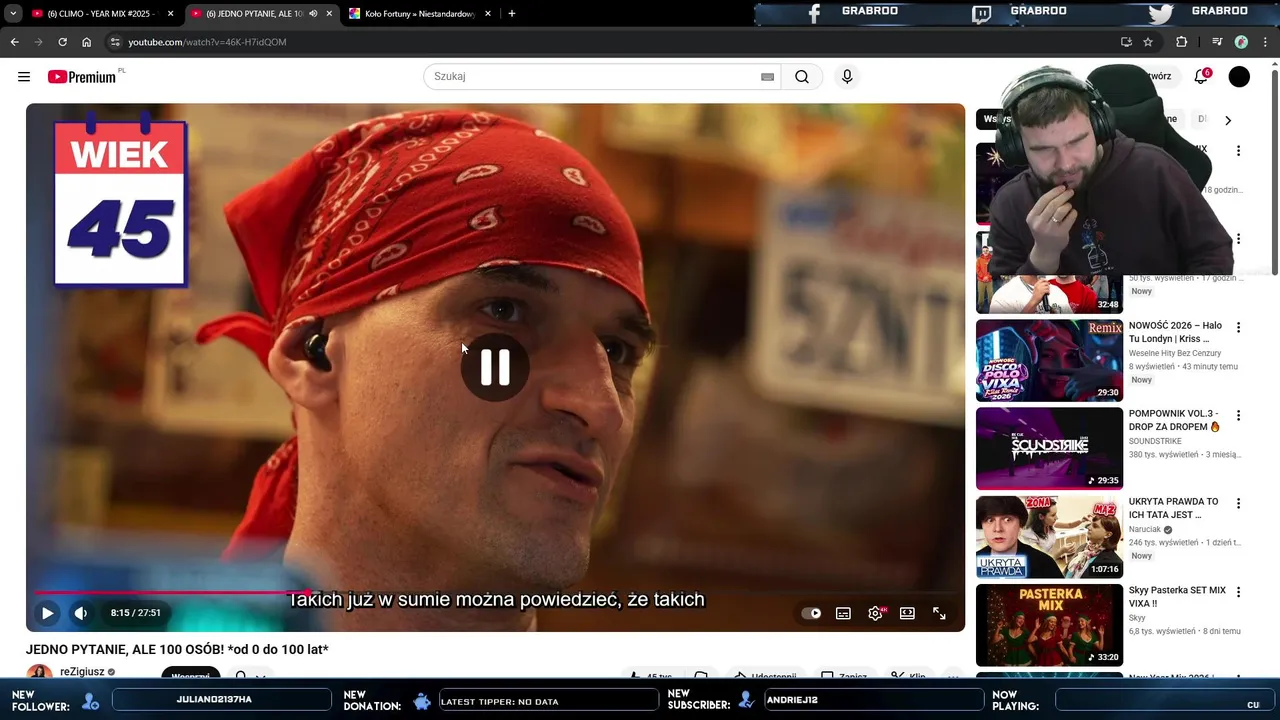
Task: Open the SOUNDSTRIKE channel link
Action: 1155,441
